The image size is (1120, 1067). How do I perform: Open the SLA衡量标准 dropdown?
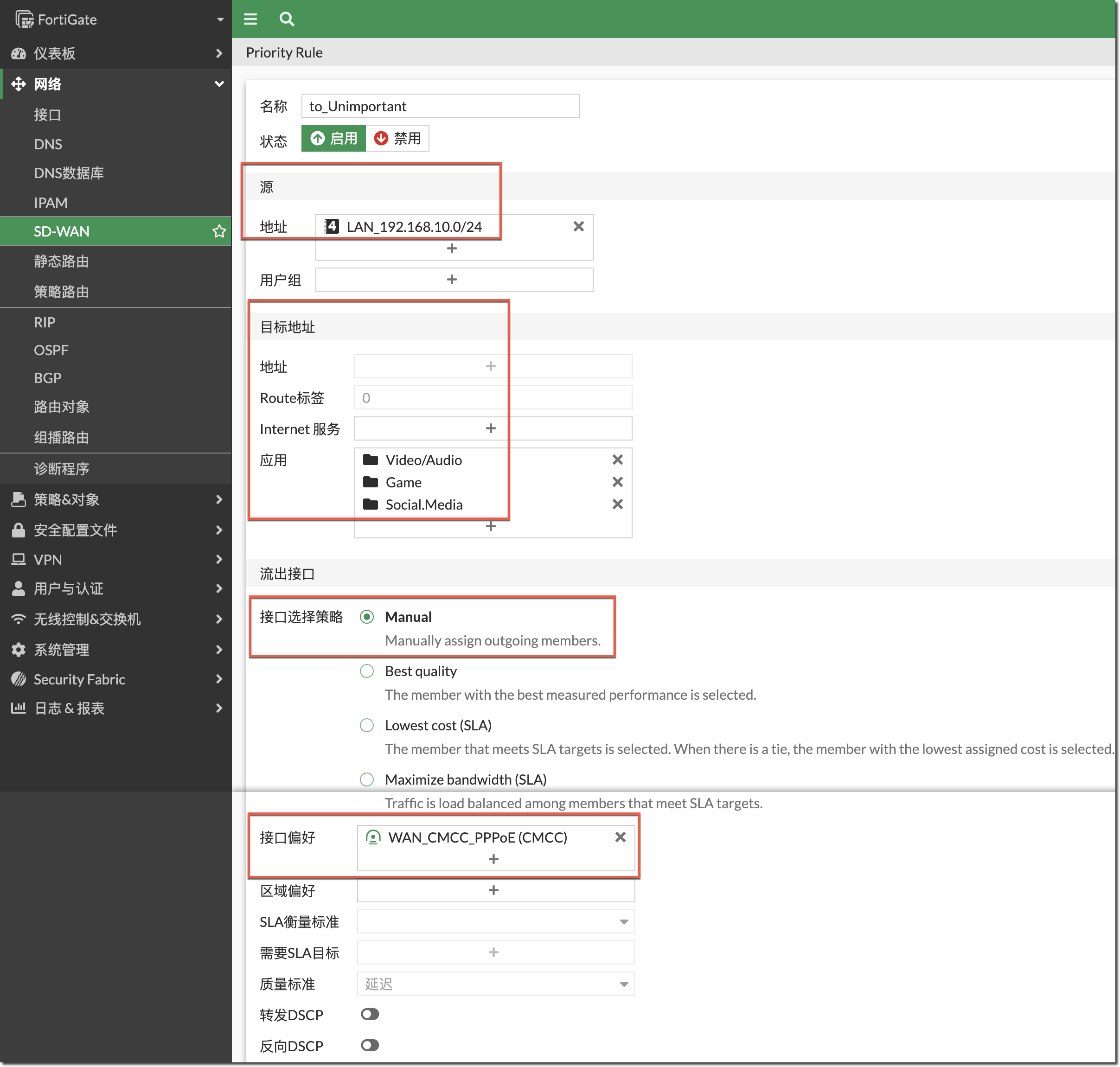coord(495,921)
